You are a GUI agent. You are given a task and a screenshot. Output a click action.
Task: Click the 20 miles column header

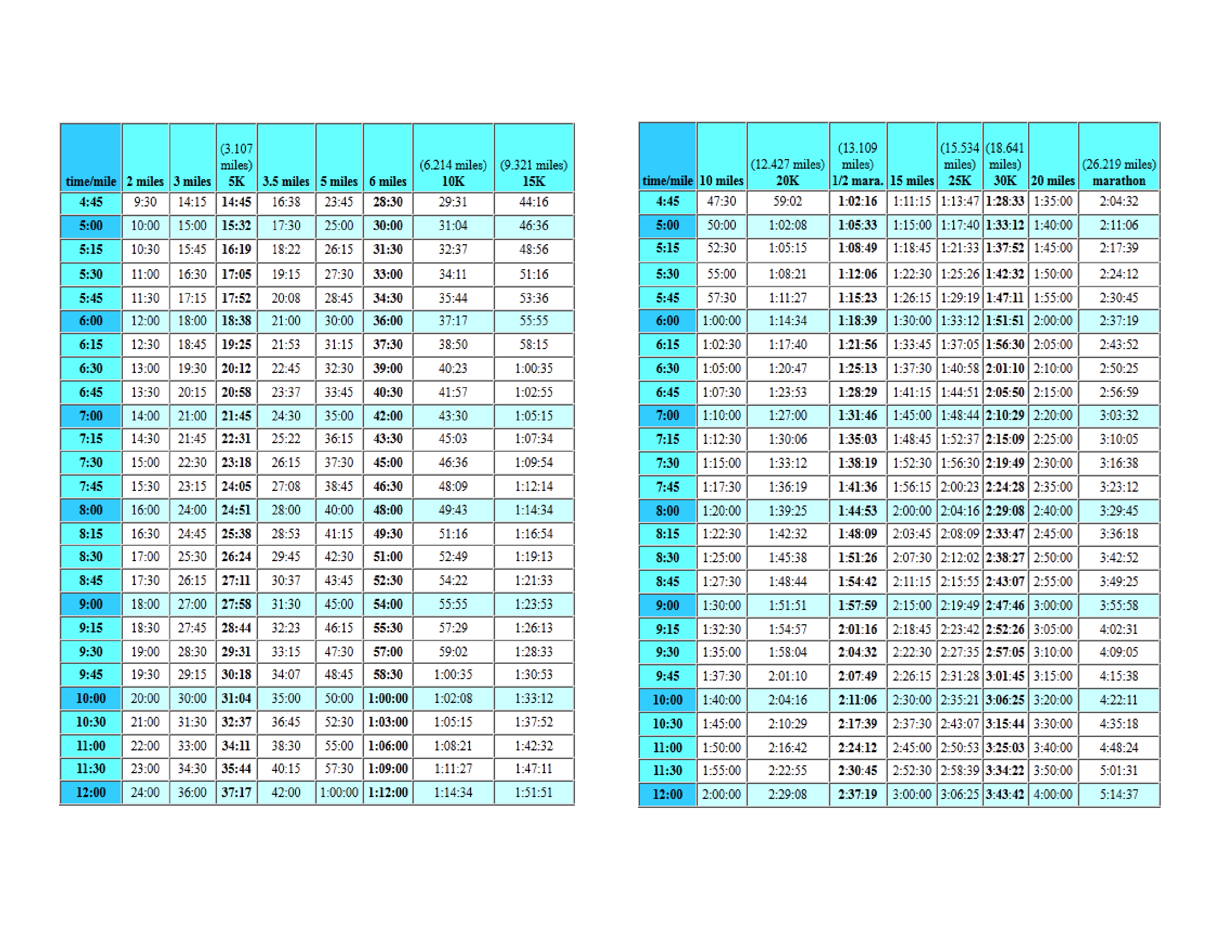(x=1053, y=180)
